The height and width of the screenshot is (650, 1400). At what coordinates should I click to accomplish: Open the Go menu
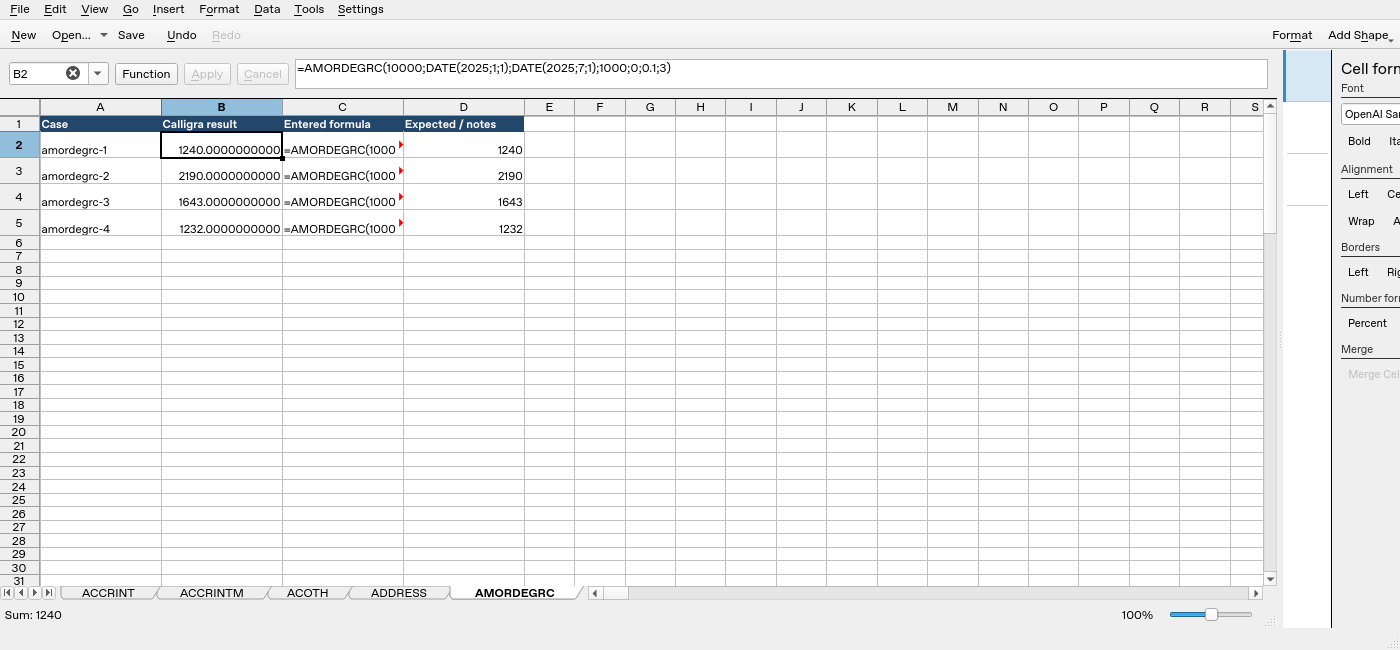[x=131, y=9]
